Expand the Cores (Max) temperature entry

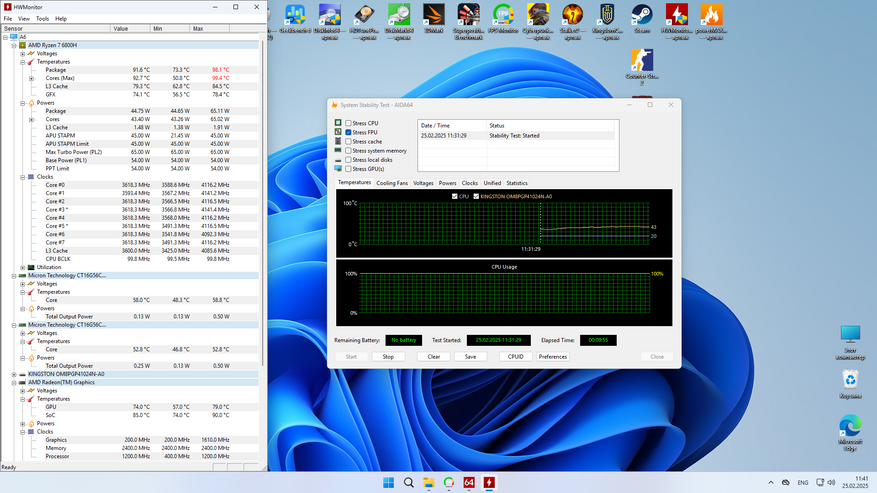coord(31,78)
